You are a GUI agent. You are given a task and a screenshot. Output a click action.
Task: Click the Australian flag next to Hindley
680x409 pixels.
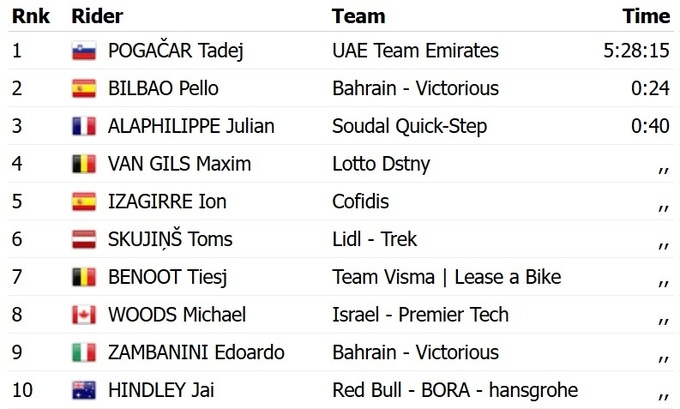coord(84,390)
